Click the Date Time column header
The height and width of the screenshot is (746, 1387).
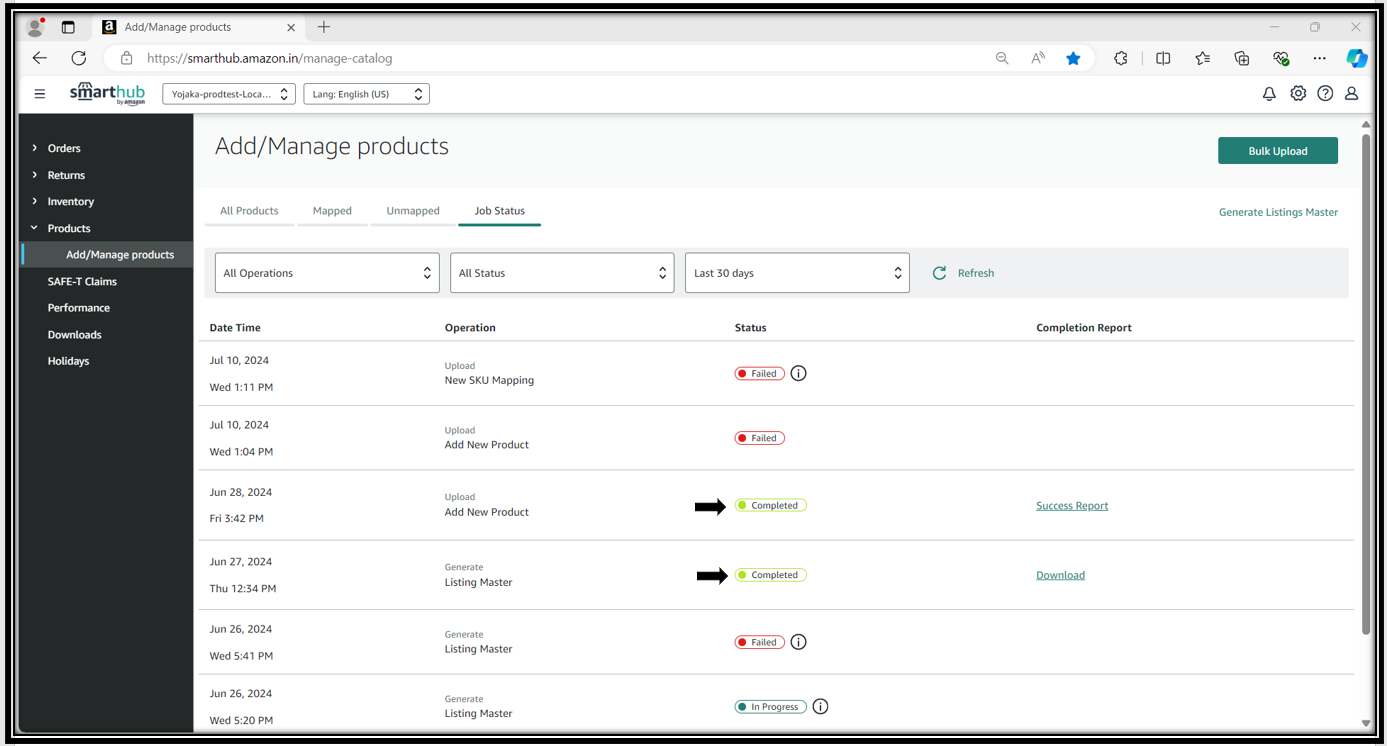click(x=235, y=328)
